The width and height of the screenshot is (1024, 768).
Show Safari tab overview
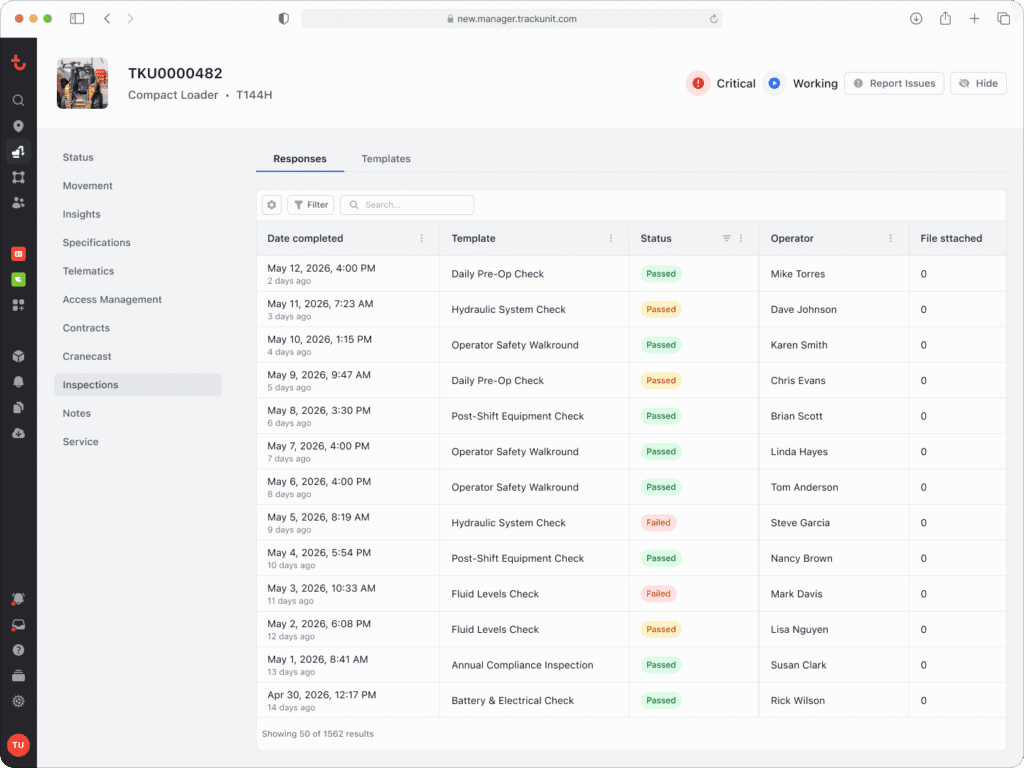[x=1003, y=19]
